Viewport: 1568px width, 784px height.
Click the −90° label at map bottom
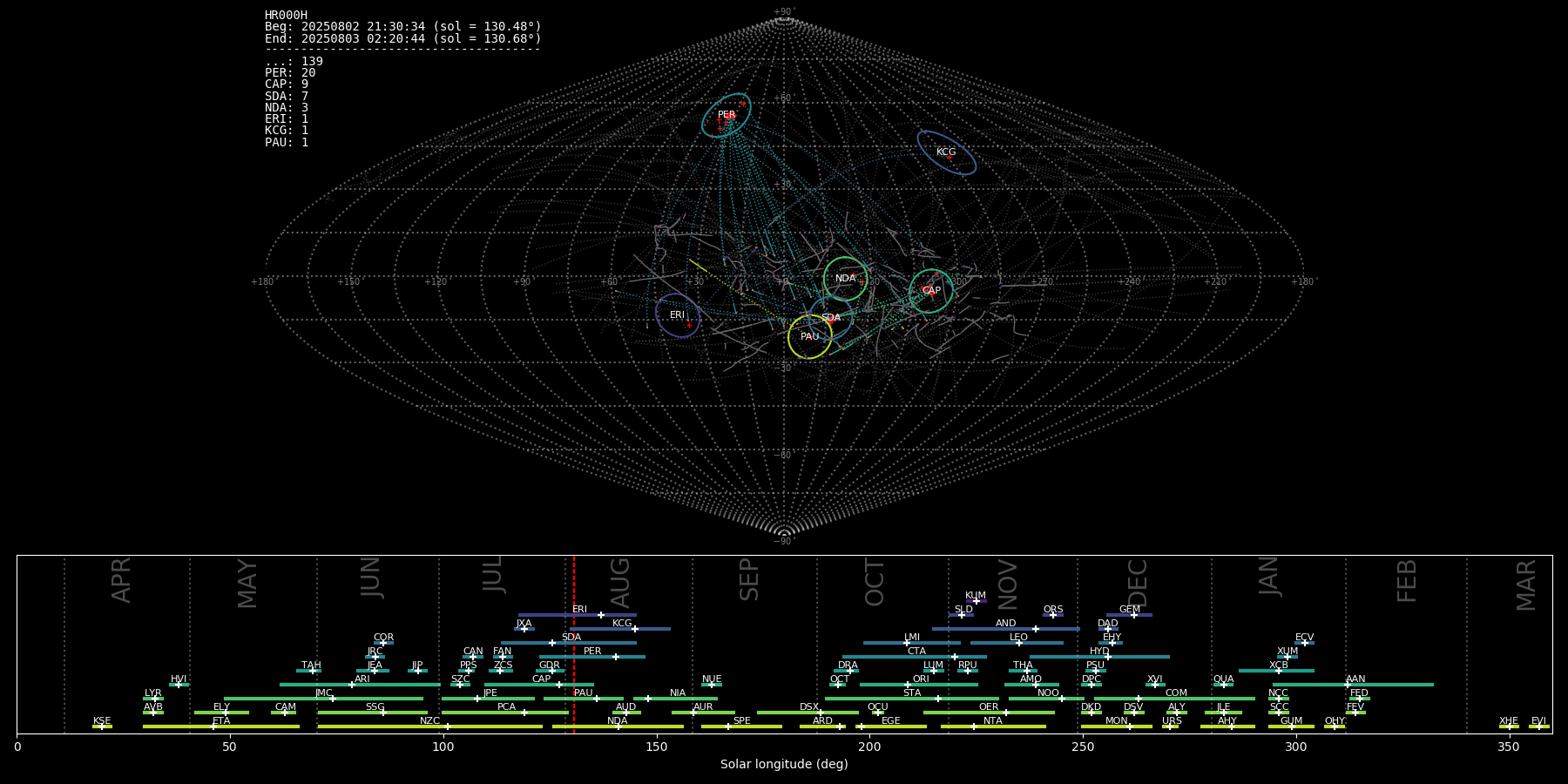point(784,542)
